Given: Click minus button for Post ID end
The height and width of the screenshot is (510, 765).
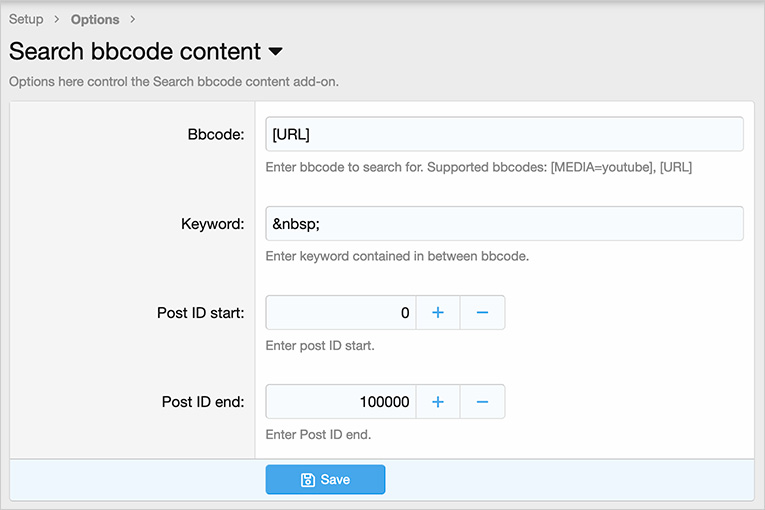Looking at the screenshot, I should click(482, 402).
